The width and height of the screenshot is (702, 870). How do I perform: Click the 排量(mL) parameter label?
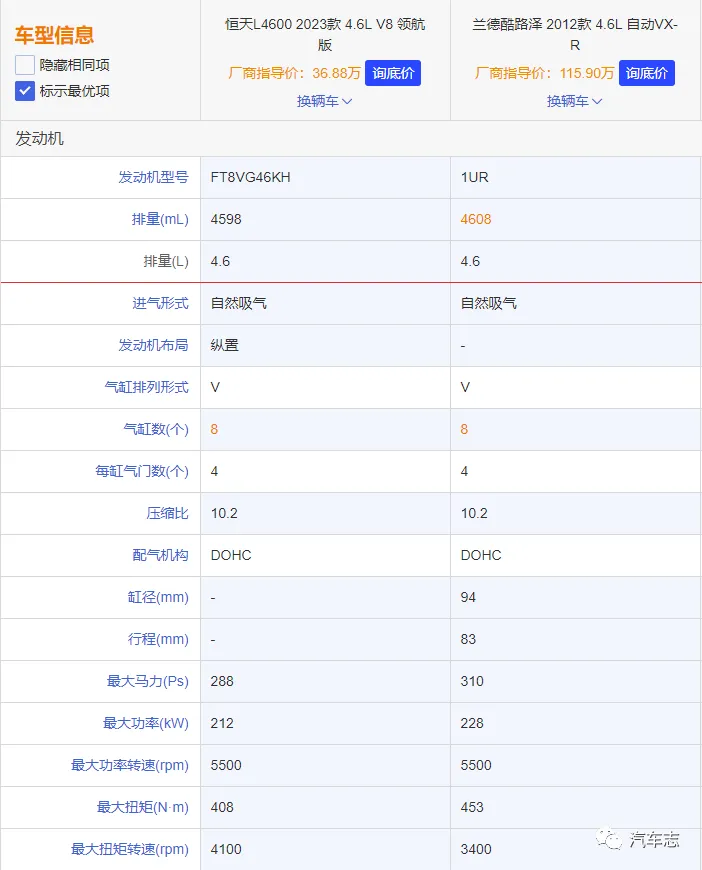click(x=160, y=219)
